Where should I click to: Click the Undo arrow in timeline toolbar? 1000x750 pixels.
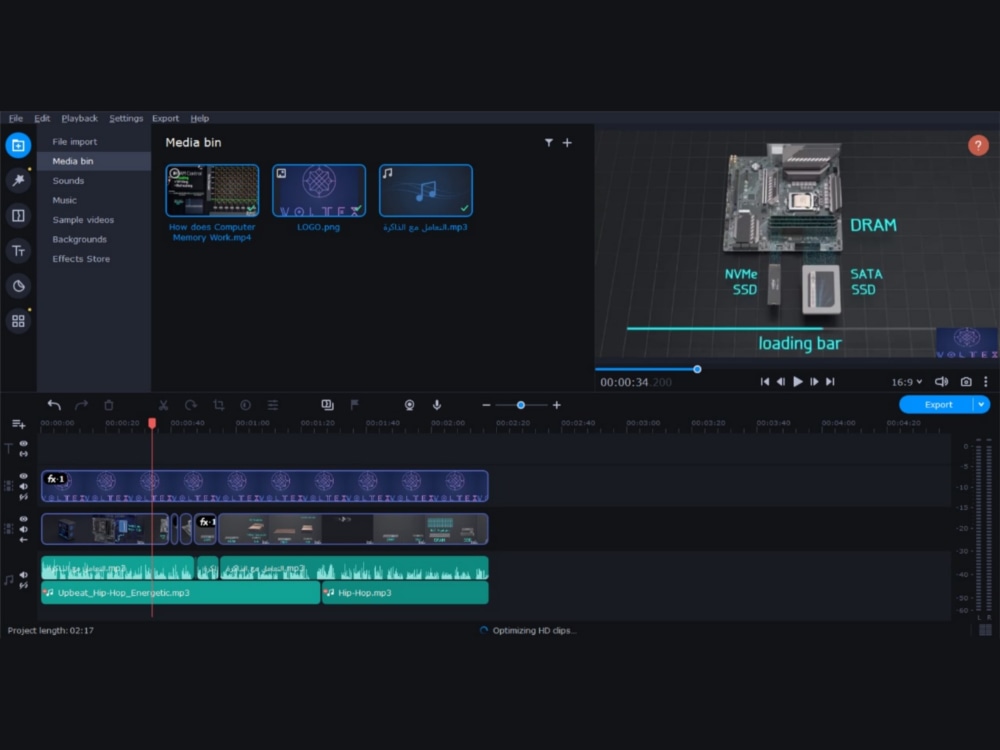click(x=54, y=405)
